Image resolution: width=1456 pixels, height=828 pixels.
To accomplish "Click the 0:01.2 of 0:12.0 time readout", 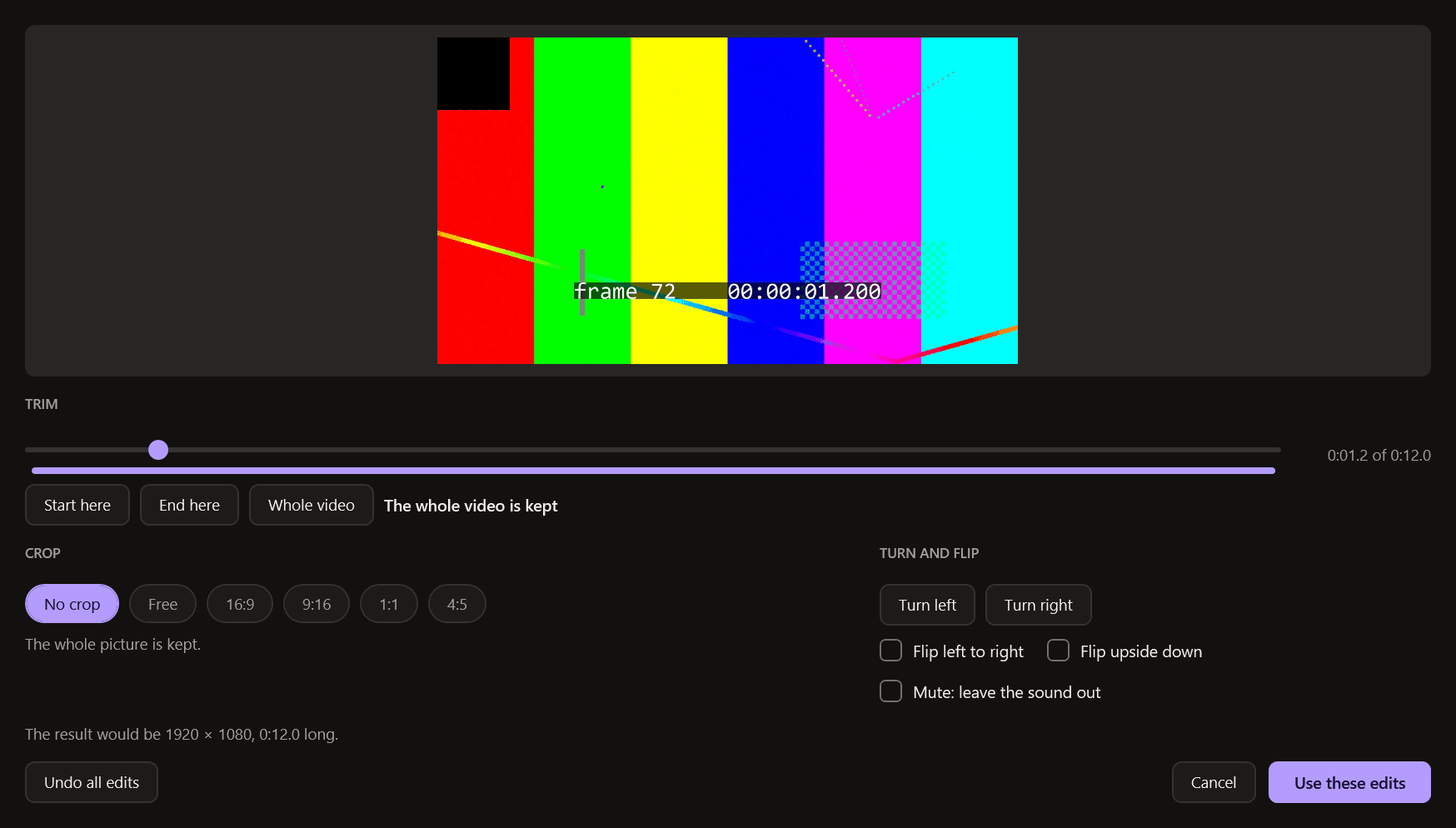I will coord(1379,456).
